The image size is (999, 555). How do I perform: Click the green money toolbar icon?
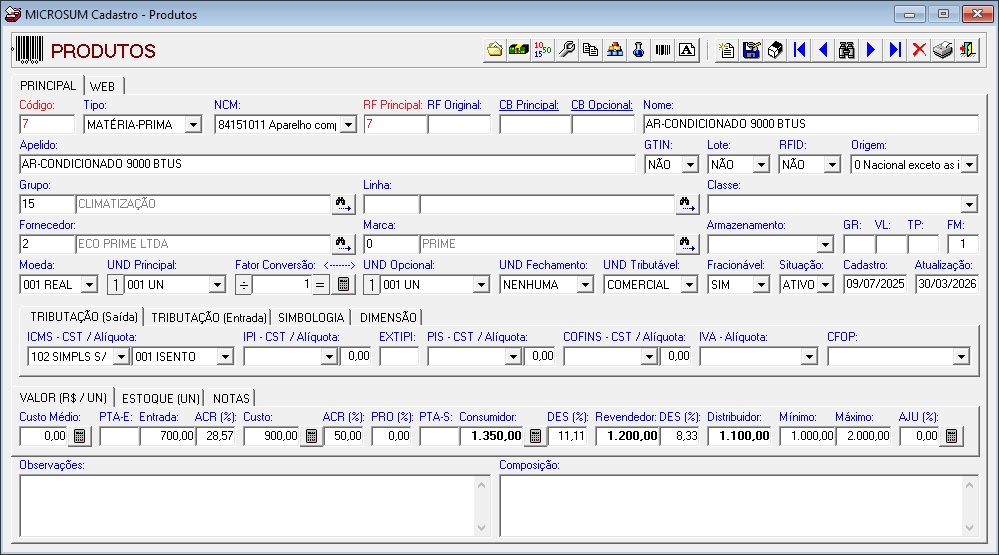(519, 50)
